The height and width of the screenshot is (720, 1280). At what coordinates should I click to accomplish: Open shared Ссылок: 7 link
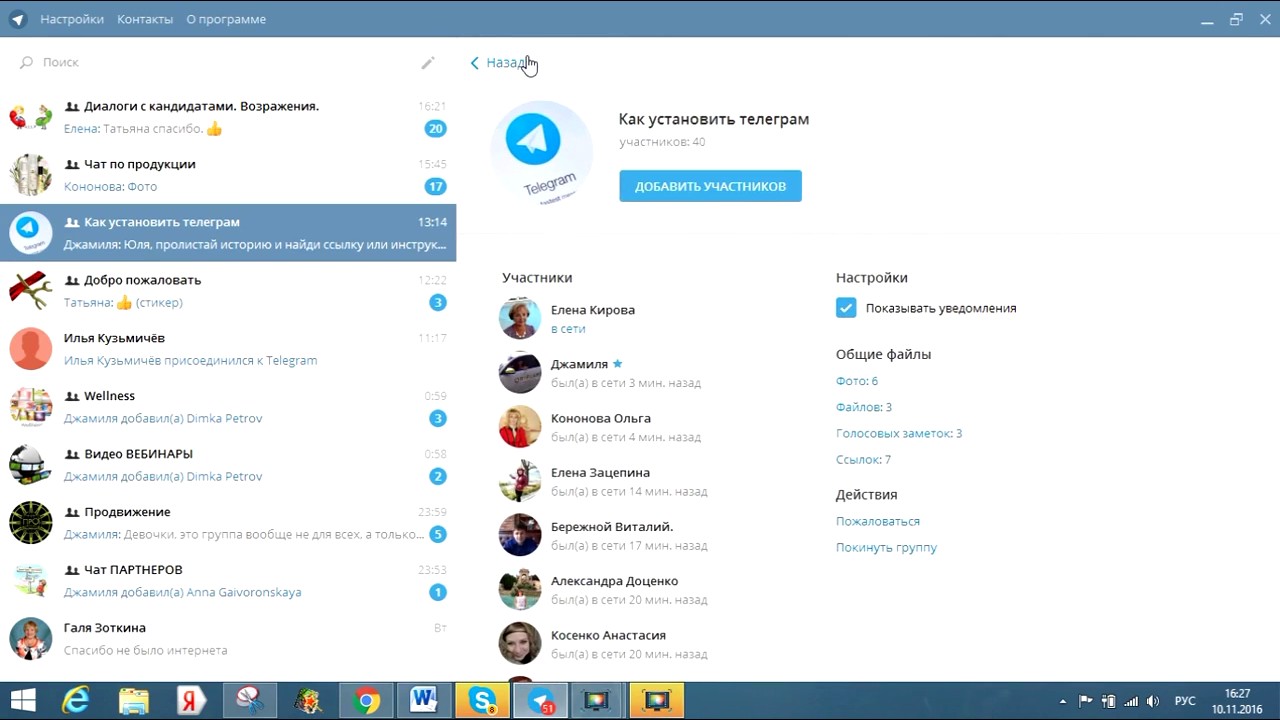point(863,459)
